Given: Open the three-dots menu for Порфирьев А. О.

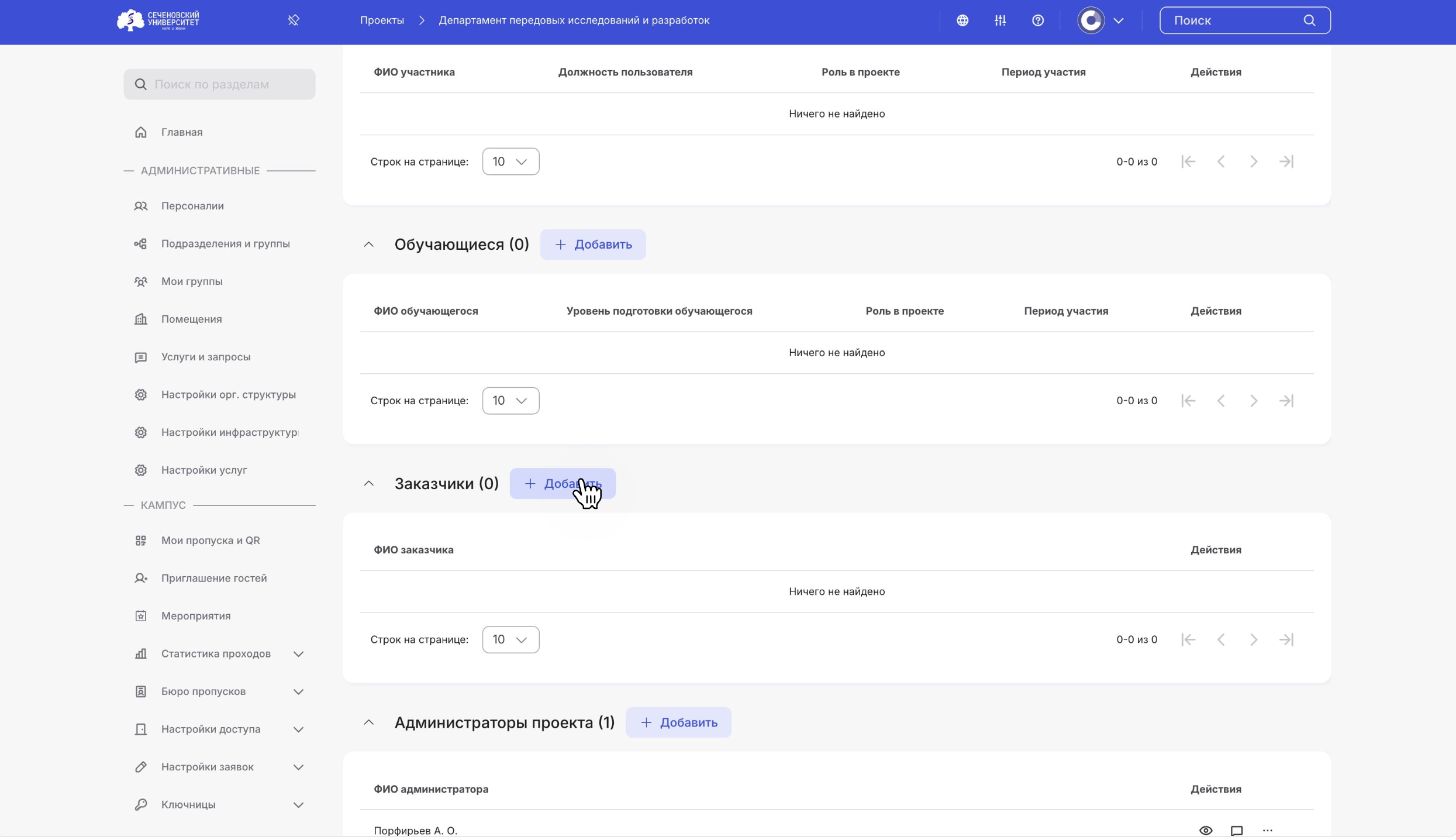Looking at the screenshot, I should coord(1267,830).
